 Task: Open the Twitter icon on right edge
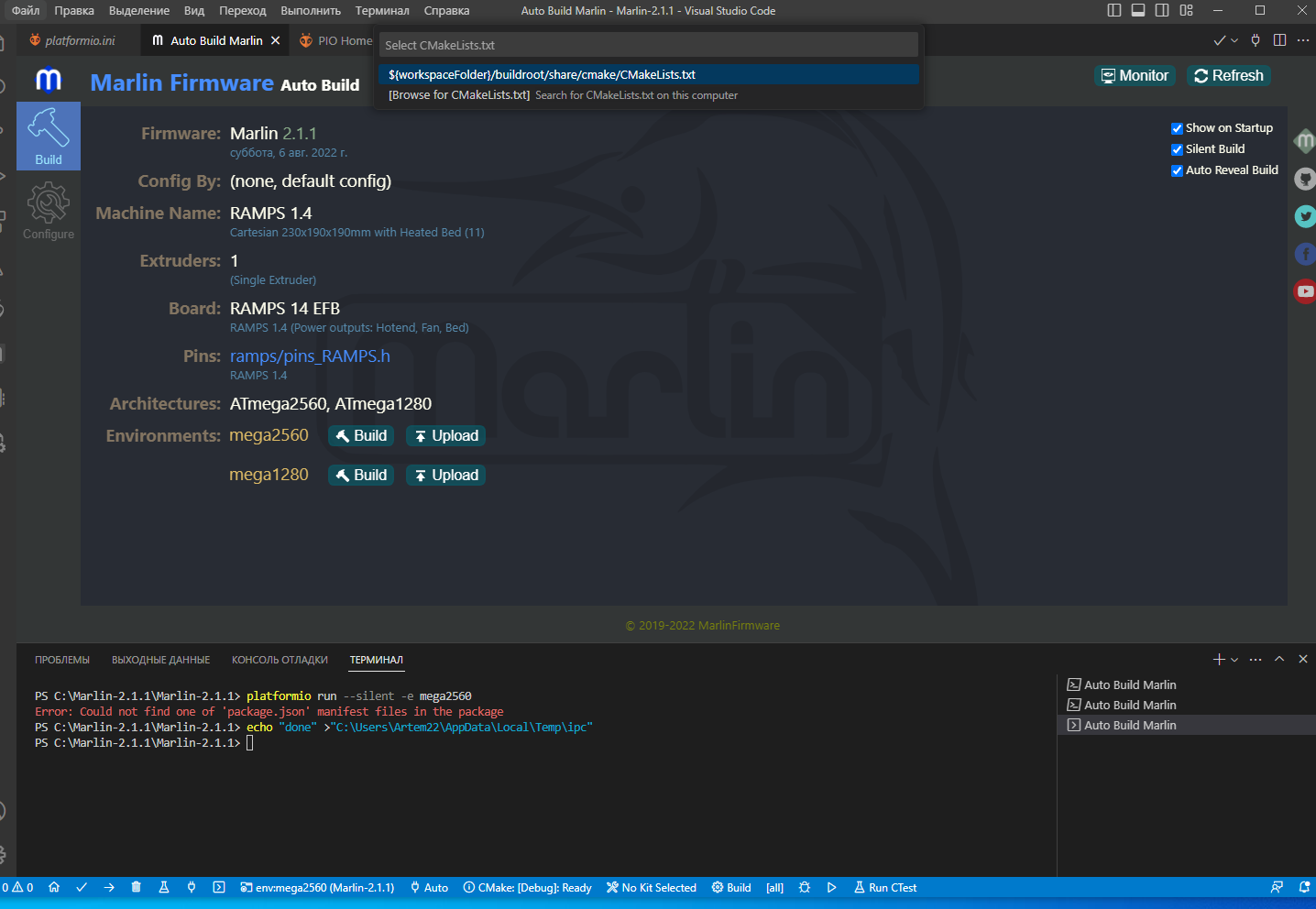point(1305,216)
